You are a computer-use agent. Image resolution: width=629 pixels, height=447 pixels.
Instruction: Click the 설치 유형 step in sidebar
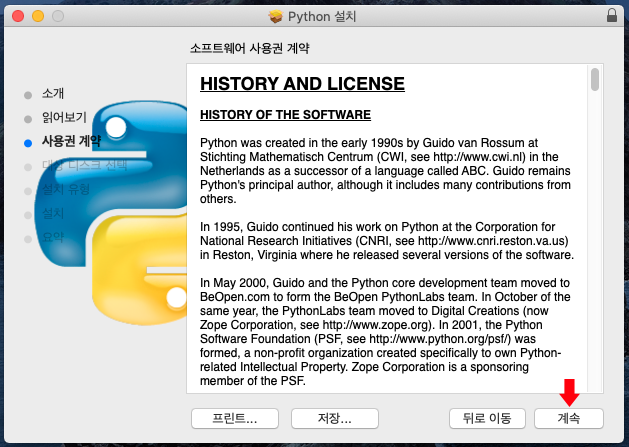pos(66,189)
